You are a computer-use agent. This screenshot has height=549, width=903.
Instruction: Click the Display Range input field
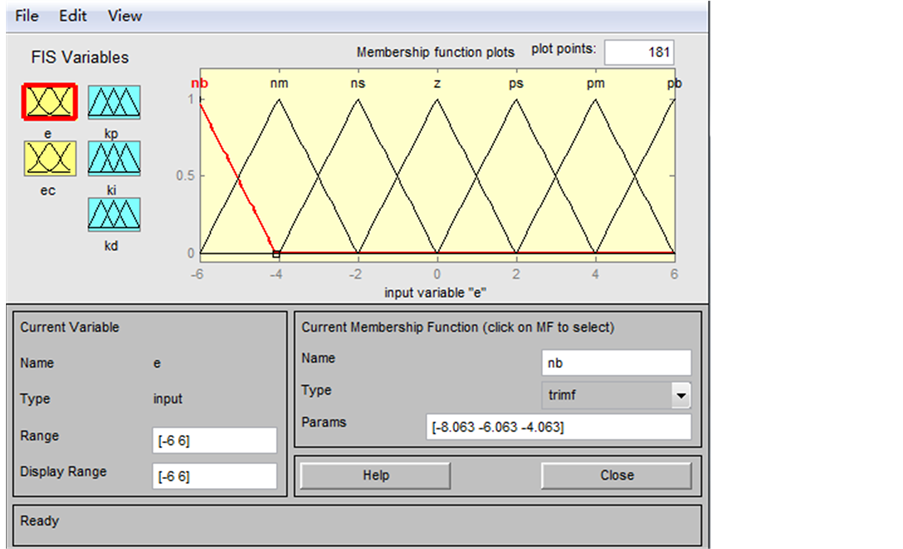pyautogui.click(x=214, y=476)
